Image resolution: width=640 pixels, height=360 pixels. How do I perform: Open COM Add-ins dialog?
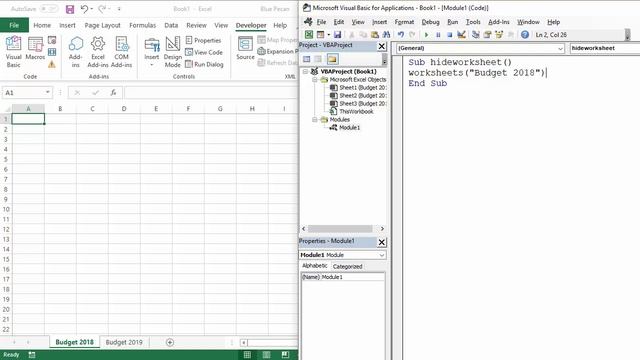point(122,52)
